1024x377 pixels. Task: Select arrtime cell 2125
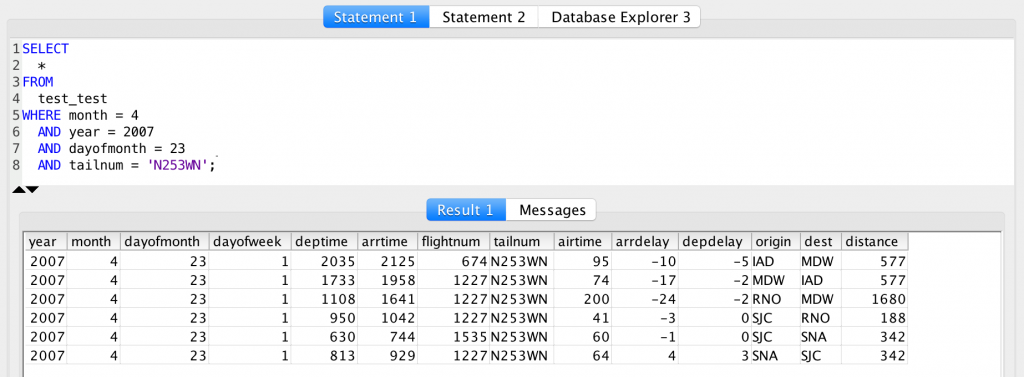click(x=388, y=261)
